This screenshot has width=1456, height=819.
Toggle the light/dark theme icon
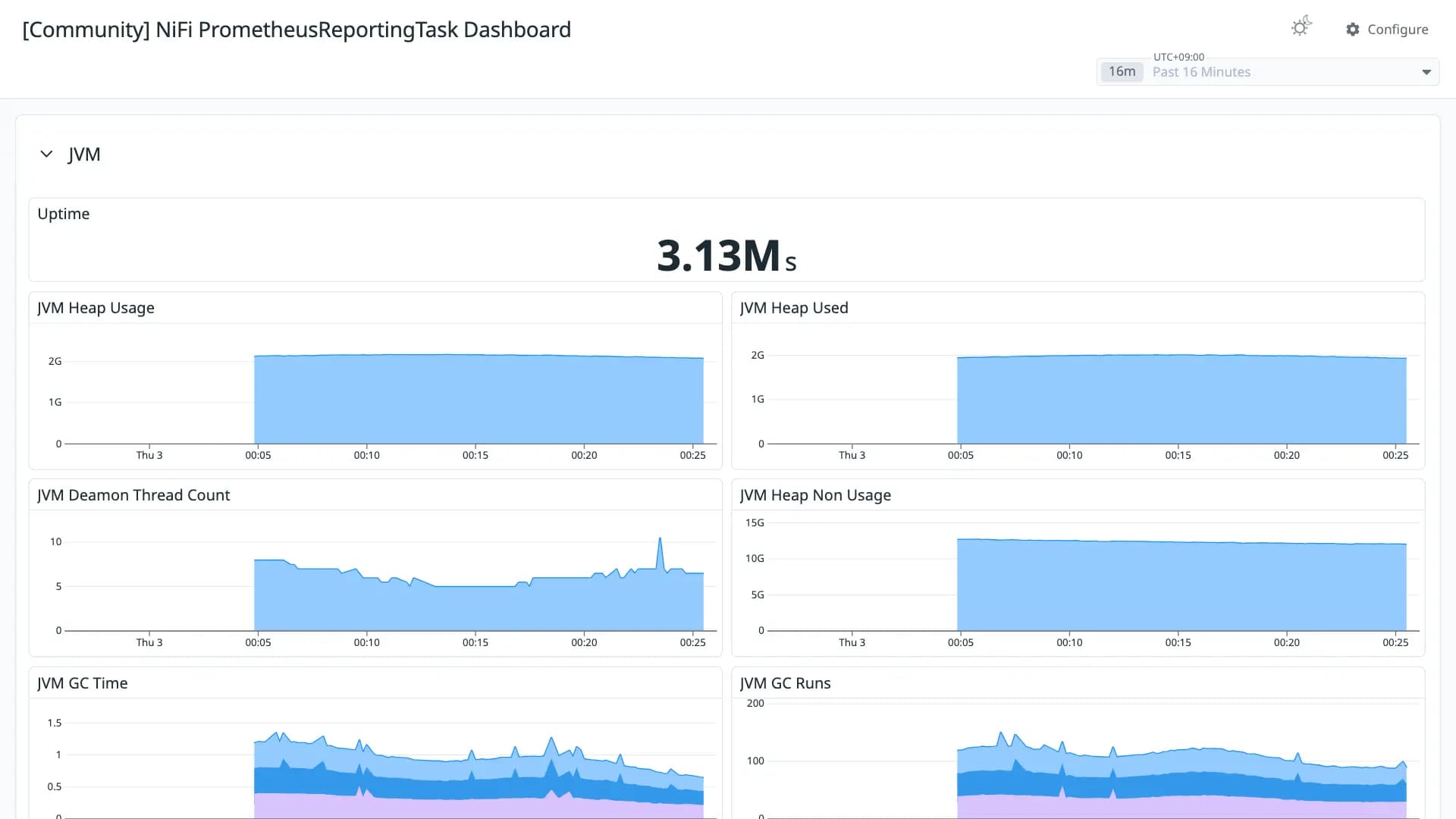1301,27
